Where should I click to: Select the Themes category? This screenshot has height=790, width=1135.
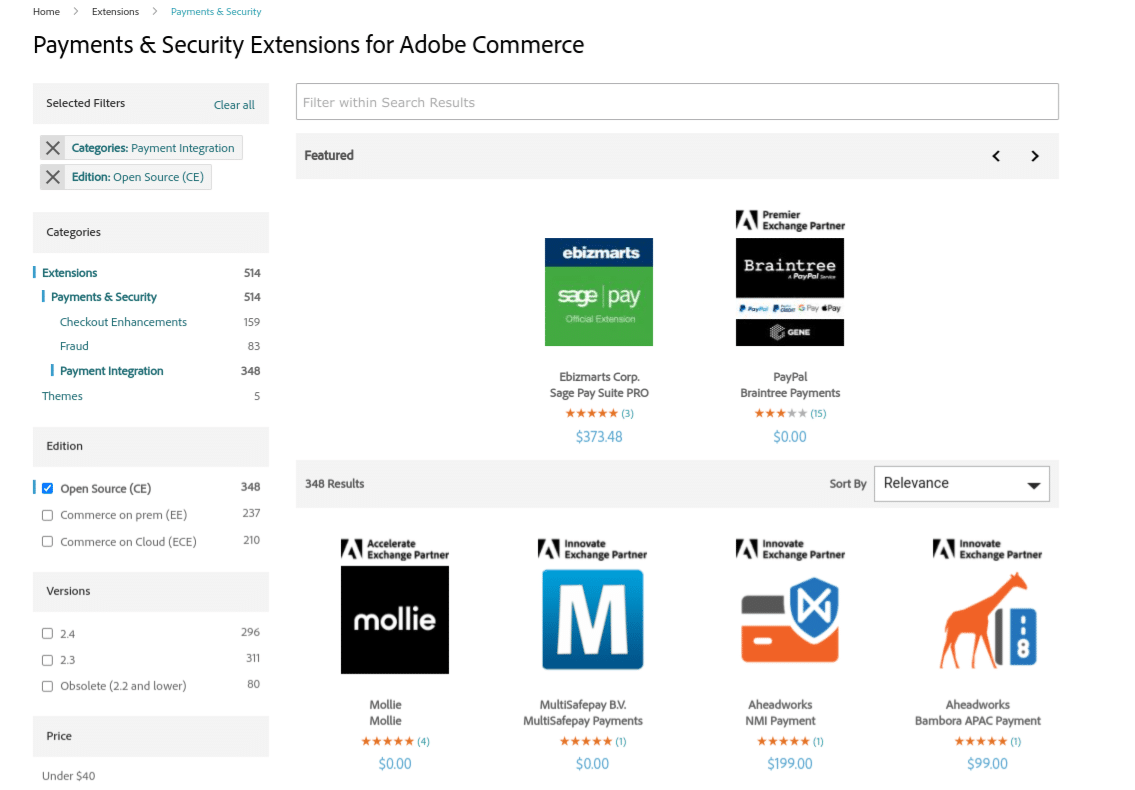coord(62,396)
